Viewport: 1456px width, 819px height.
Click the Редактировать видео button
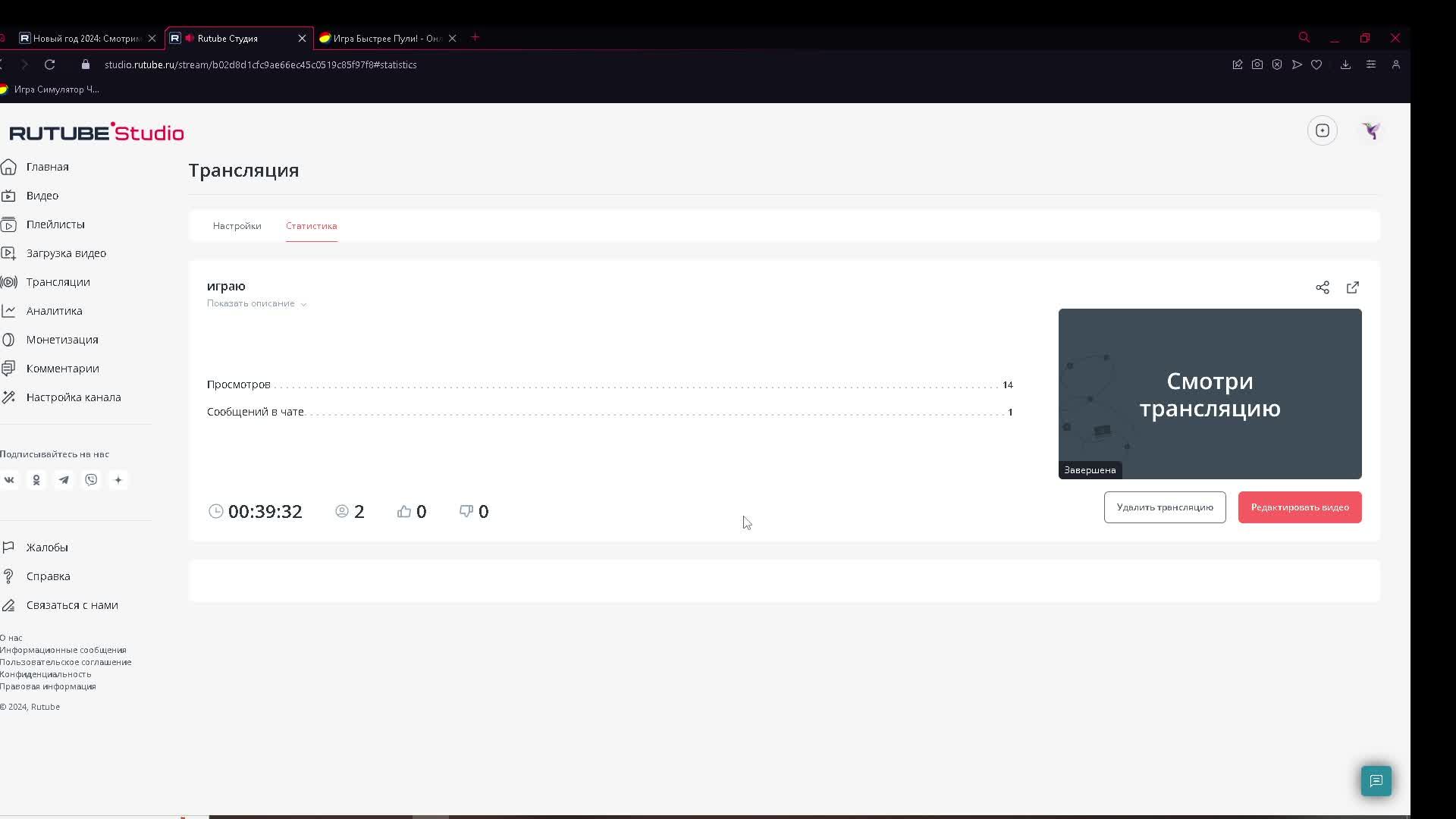[x=1300, y=507]
